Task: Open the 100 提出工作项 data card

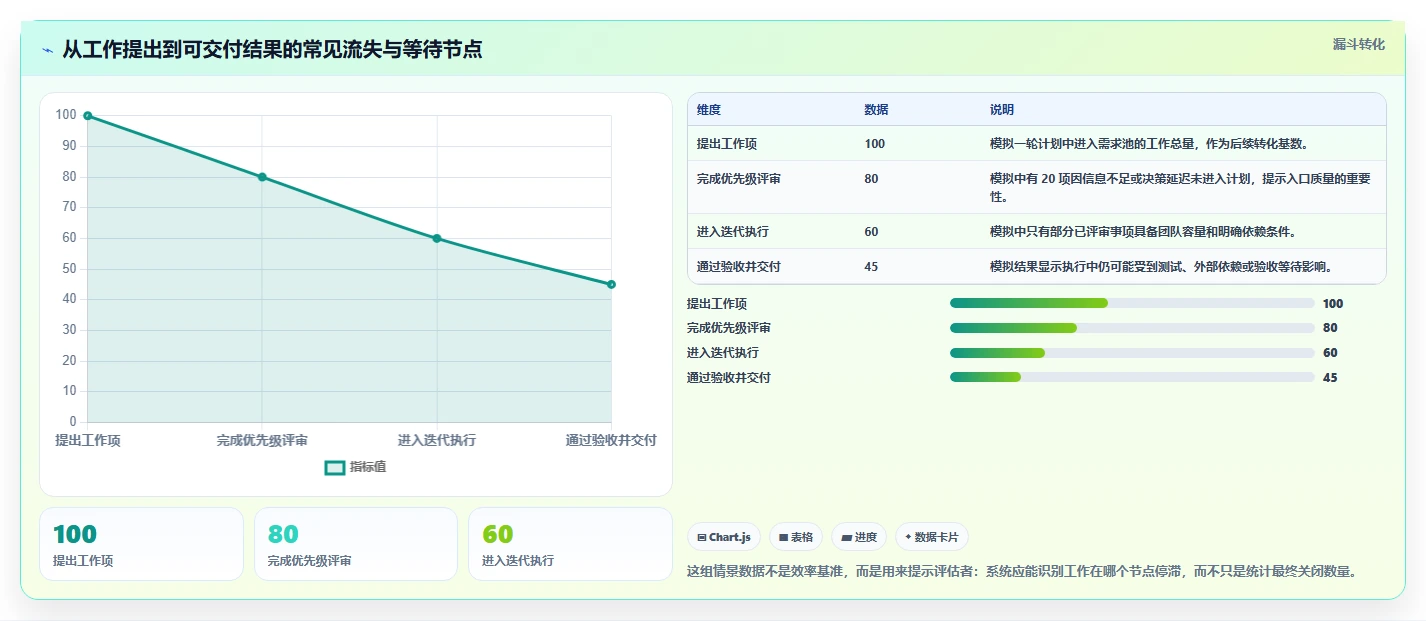Action: pyautogui.click(x=141, y=544)
